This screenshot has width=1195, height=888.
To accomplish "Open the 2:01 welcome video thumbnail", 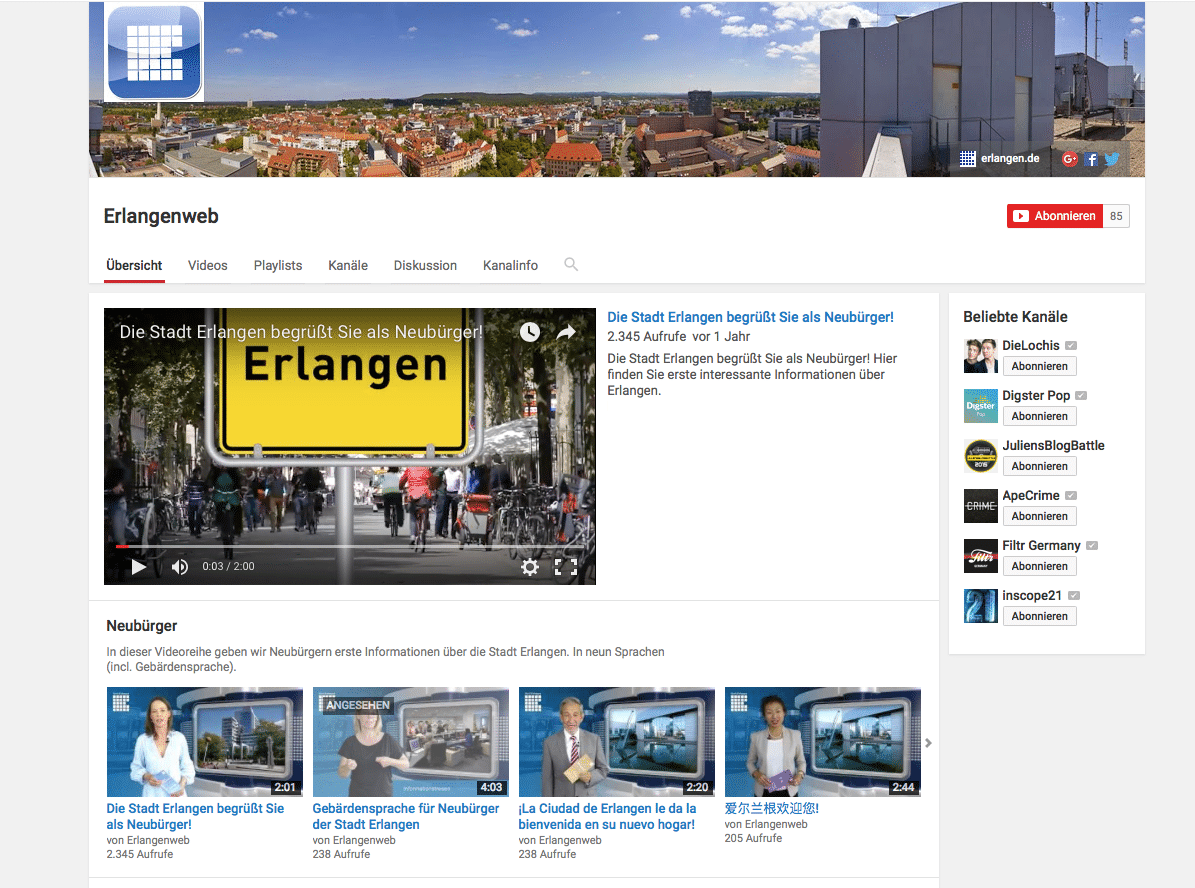I will click(204, 742).
